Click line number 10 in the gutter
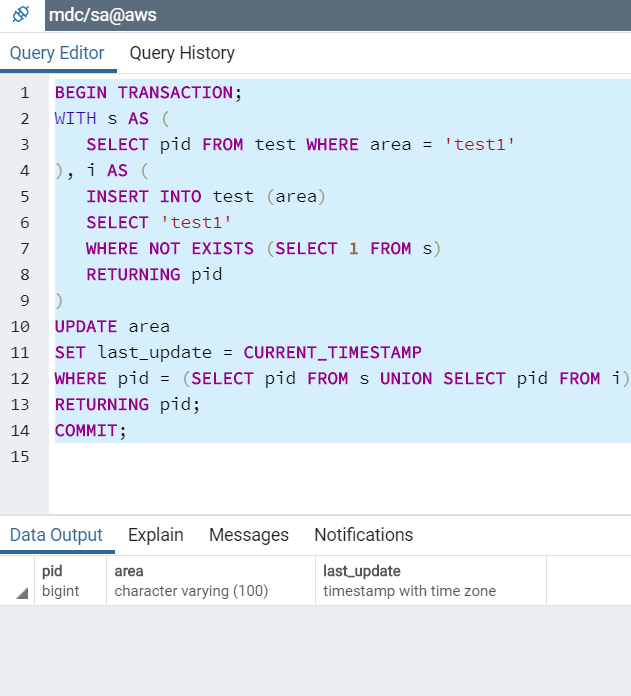Image resolution: width=631 pixels, height=696 pixels. pyautogui.click(x=21, y=326)
